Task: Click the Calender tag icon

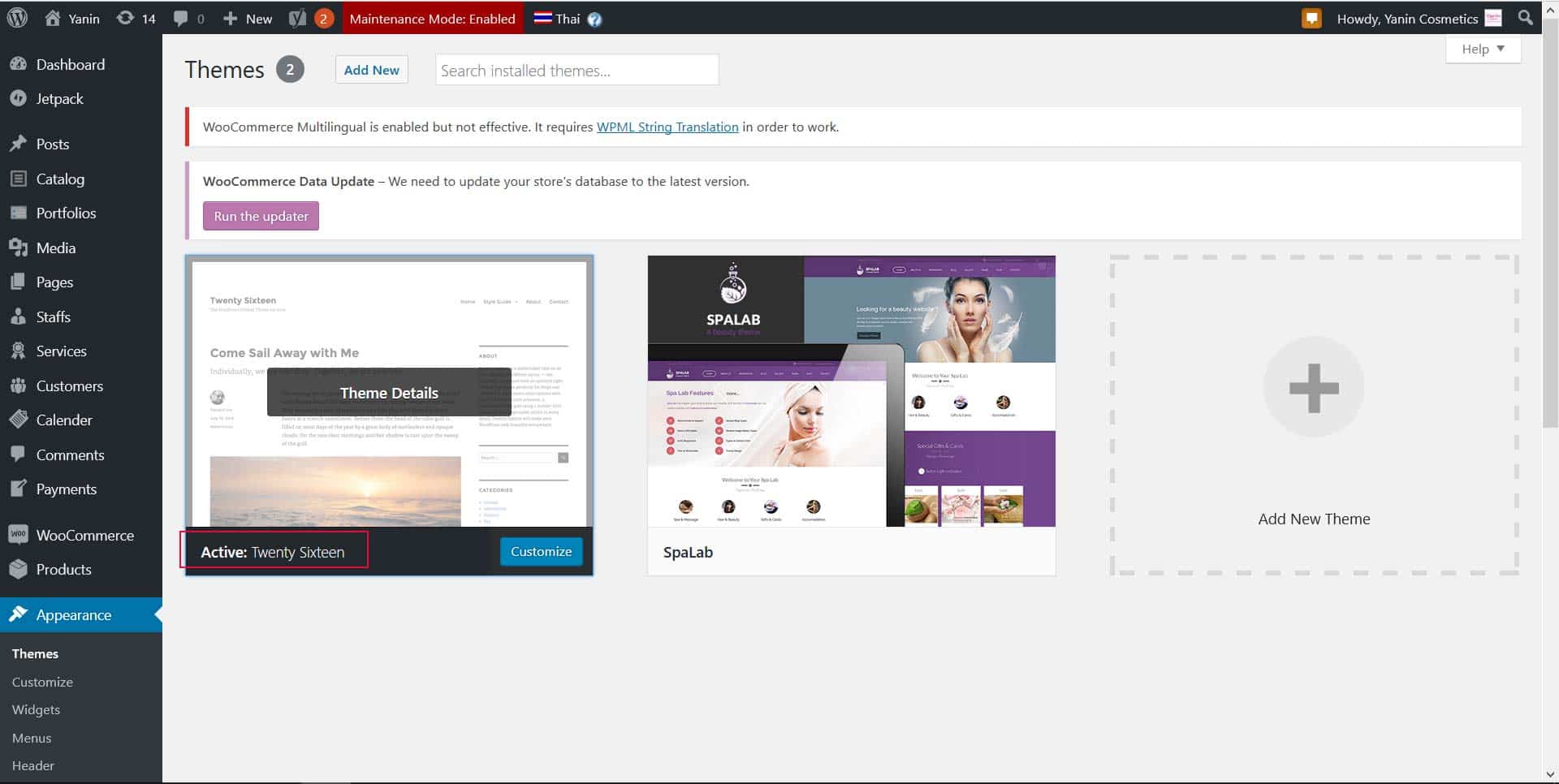Action: pyautogui.click(x=18, y=420)
